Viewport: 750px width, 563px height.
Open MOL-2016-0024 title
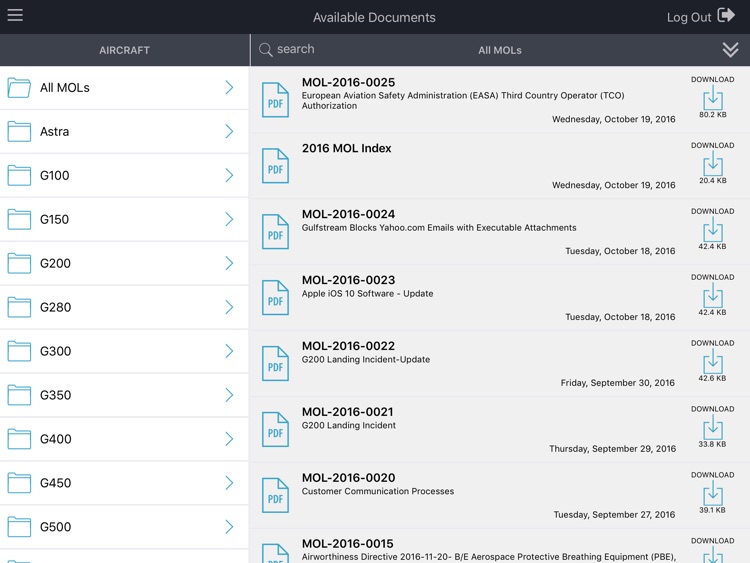coord(348,214)
